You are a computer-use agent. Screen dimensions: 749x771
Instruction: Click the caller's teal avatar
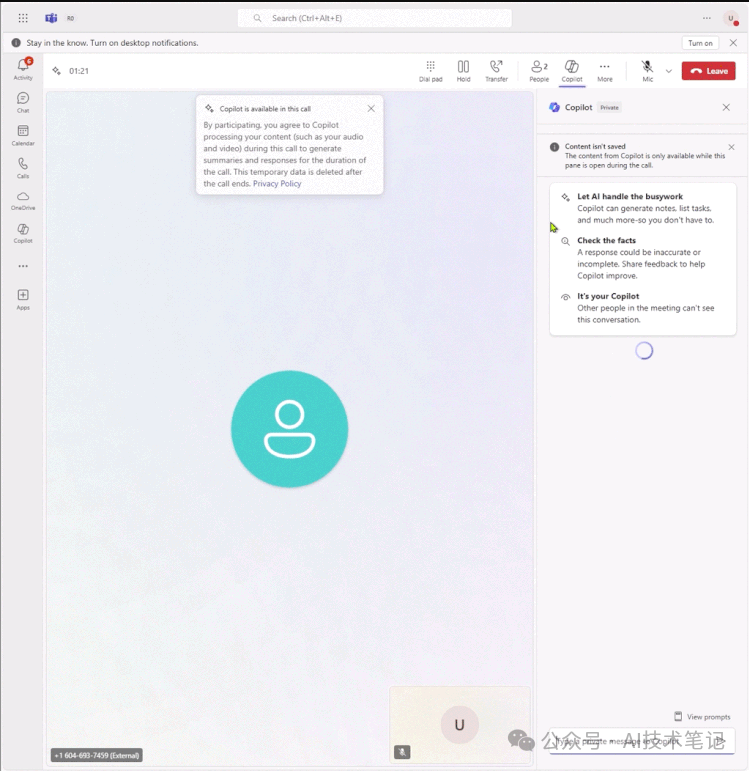(x=290, y=429)
